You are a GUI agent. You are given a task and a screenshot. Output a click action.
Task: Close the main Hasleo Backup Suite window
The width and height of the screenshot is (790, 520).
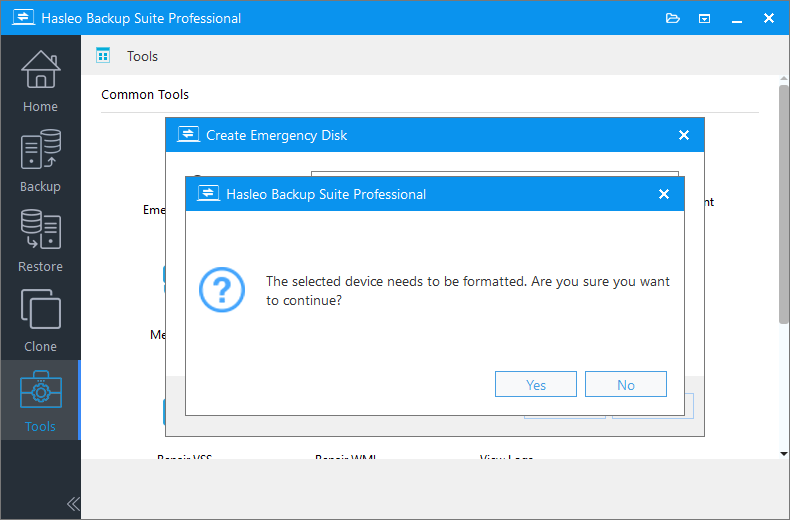click(769, 18)
